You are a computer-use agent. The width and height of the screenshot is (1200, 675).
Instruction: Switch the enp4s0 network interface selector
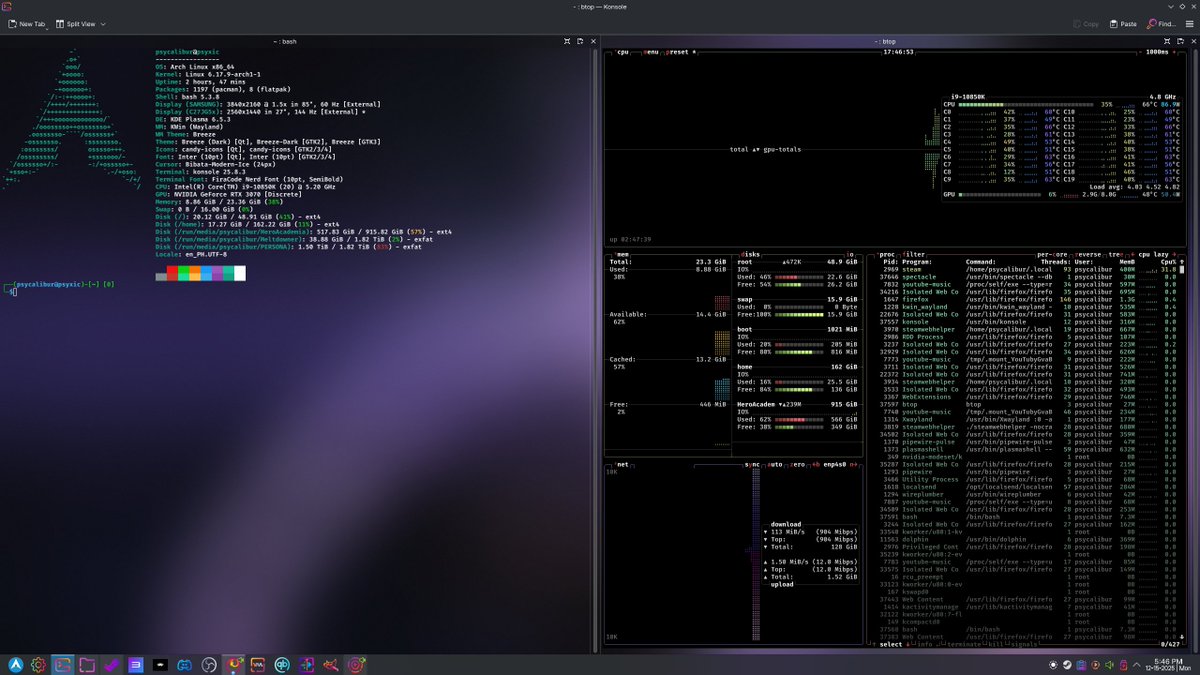834,465
